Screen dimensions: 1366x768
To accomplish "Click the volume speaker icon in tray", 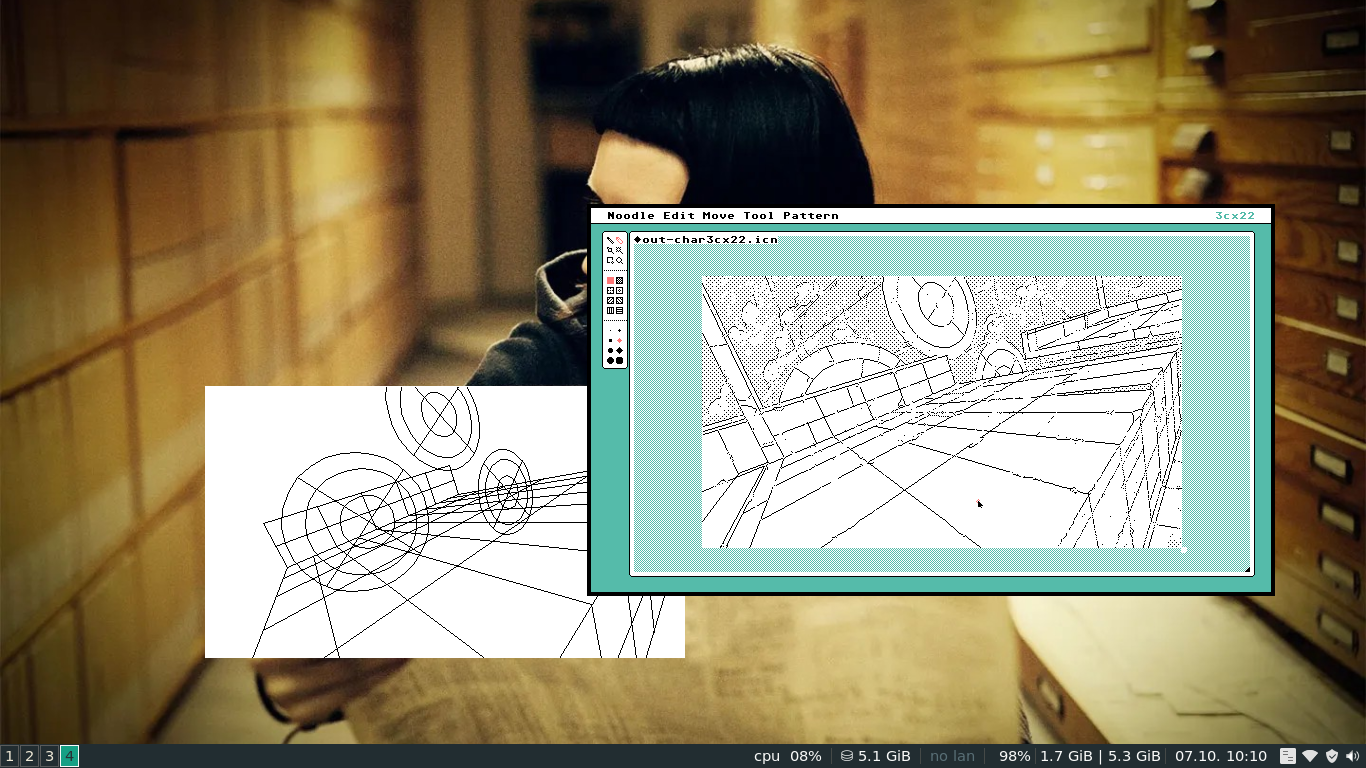I will (x=1352, y=756).
